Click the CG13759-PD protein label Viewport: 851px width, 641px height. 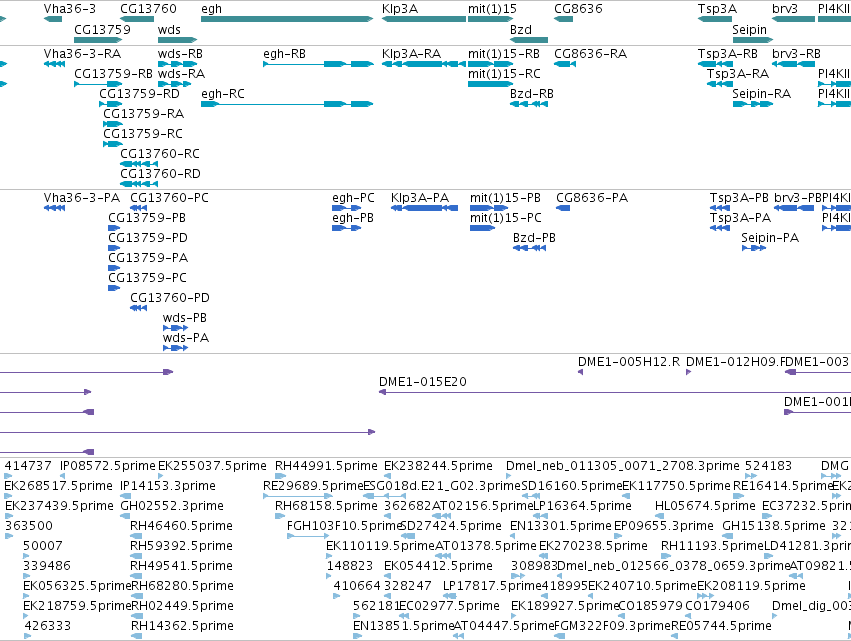click(x=148, y=238)
